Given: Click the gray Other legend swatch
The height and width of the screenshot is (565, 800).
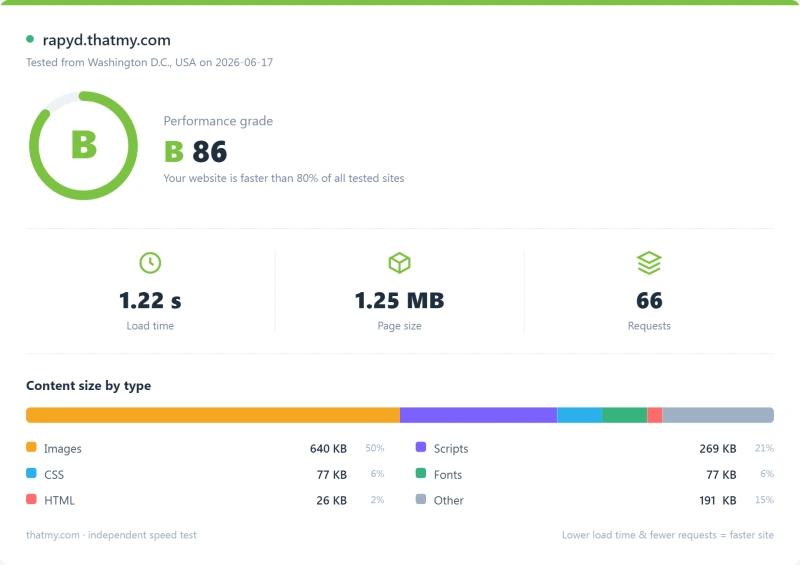Looking at the screenshot, I should [421, 499].
